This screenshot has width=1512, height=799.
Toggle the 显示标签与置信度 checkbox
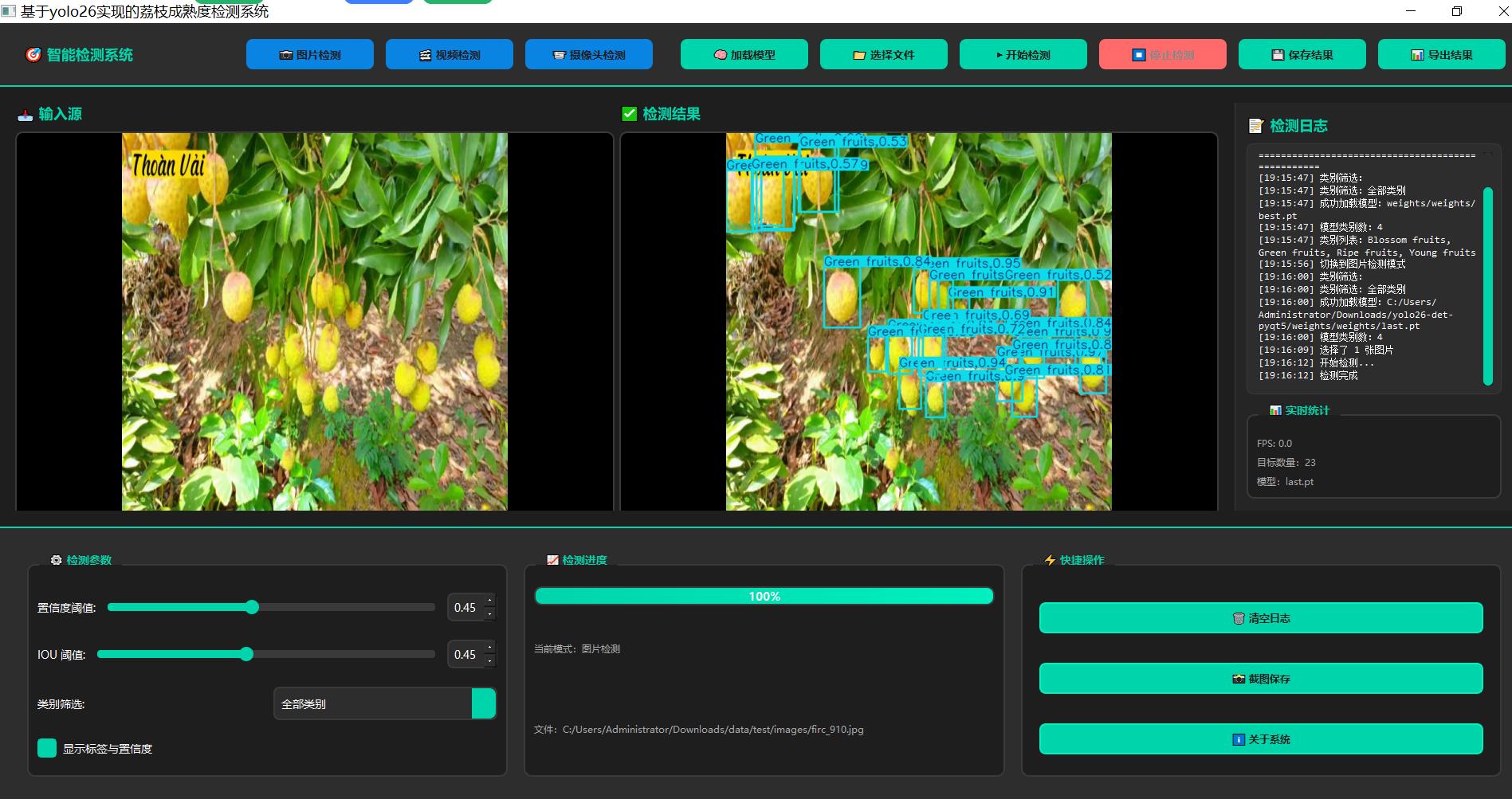47,748
